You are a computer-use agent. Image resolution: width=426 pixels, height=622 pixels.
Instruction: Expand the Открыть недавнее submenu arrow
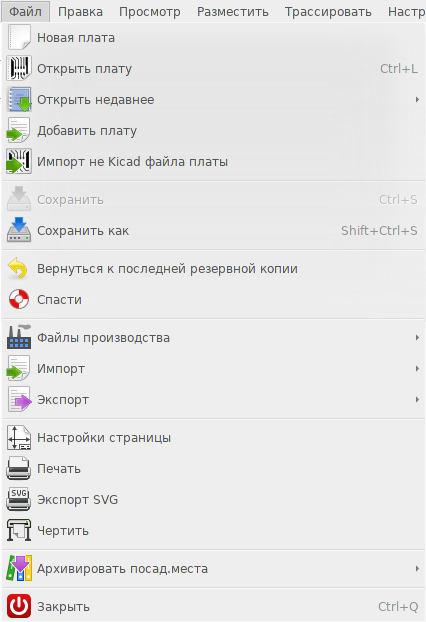click(417, 100)
